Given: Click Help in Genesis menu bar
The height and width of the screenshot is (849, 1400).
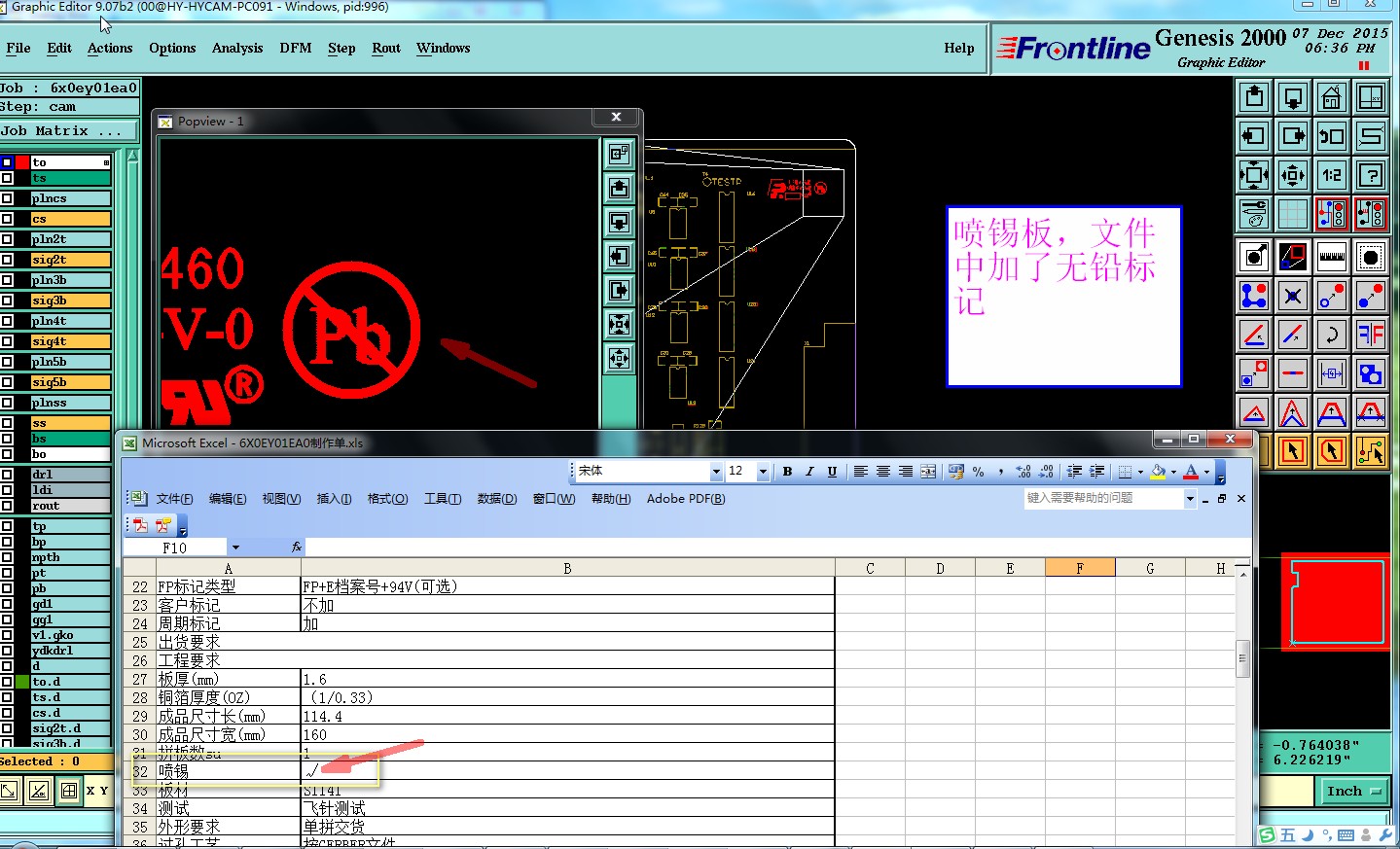Looking at the screenshot, I should click(x=958, y=48).
